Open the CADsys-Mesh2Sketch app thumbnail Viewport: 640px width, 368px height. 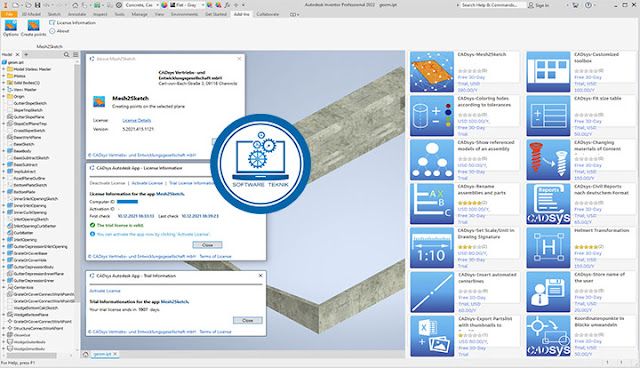coord(432,72)
